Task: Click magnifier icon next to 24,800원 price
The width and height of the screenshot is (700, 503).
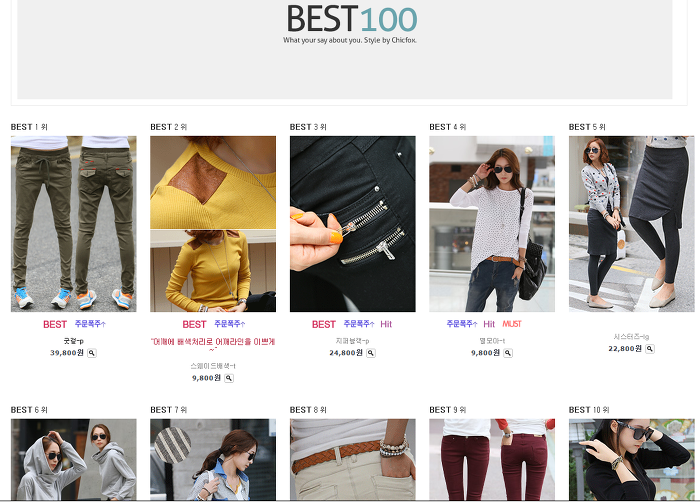Action: (371, 353)
